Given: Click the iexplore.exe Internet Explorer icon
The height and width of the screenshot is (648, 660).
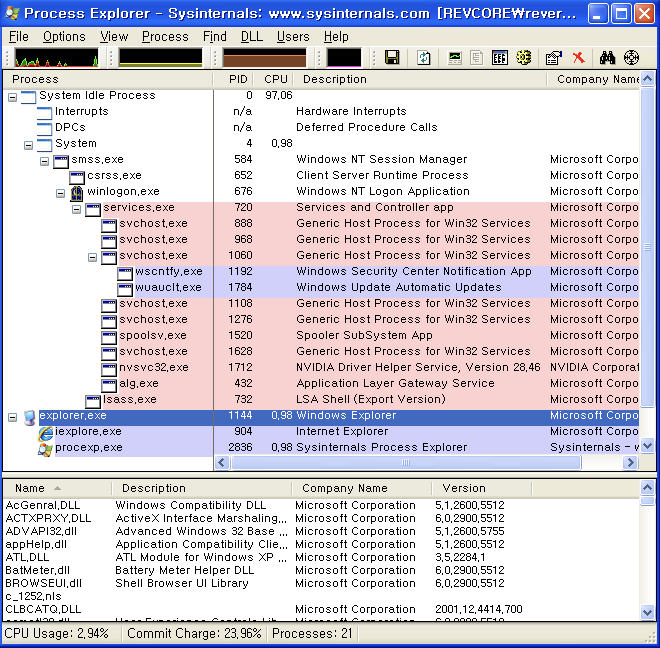Looking at the screenshot, I should (45, 433).
